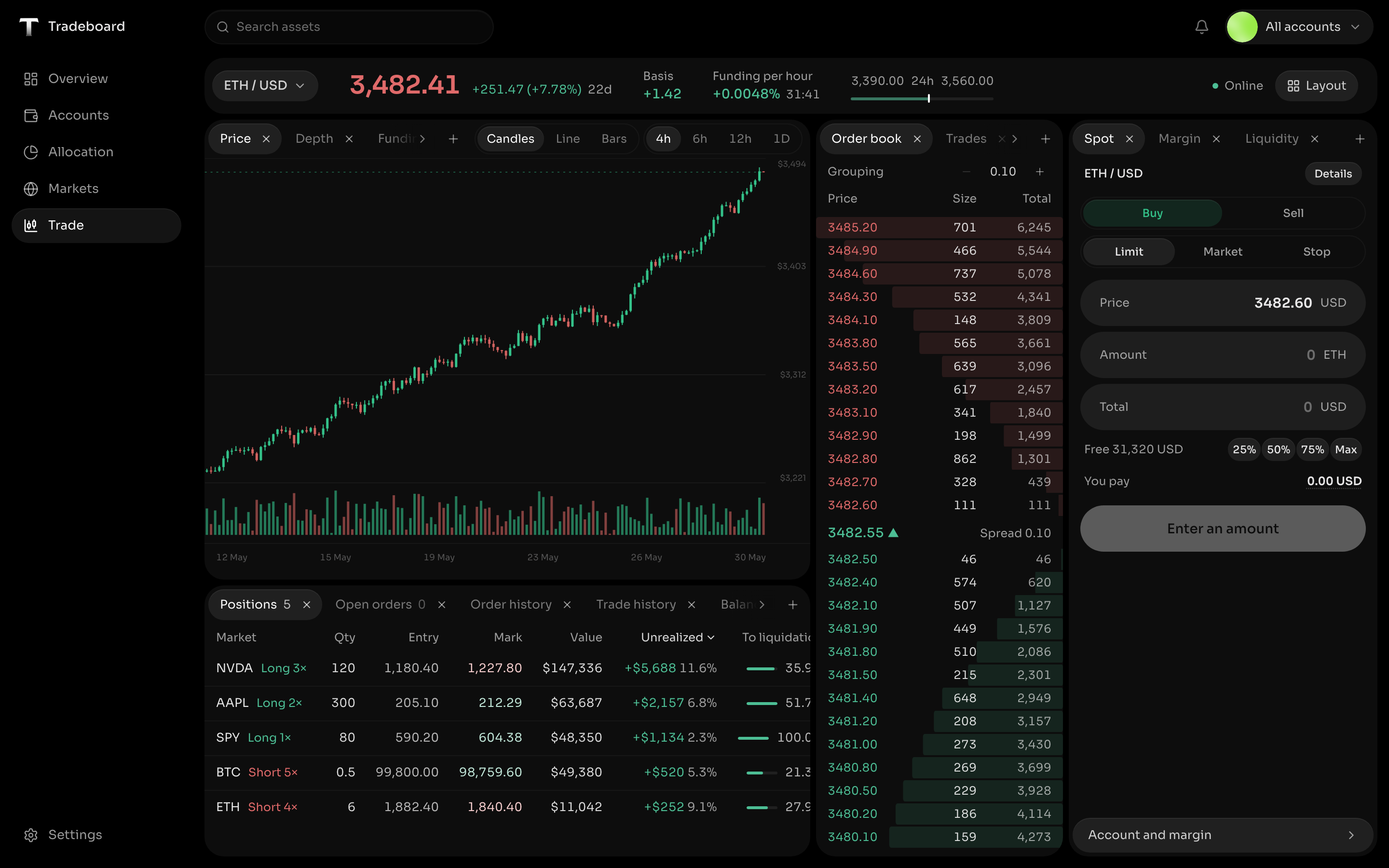Set amount to 50% of balance
Viewport: 1389px width, 868px height.
[1278, 450]
